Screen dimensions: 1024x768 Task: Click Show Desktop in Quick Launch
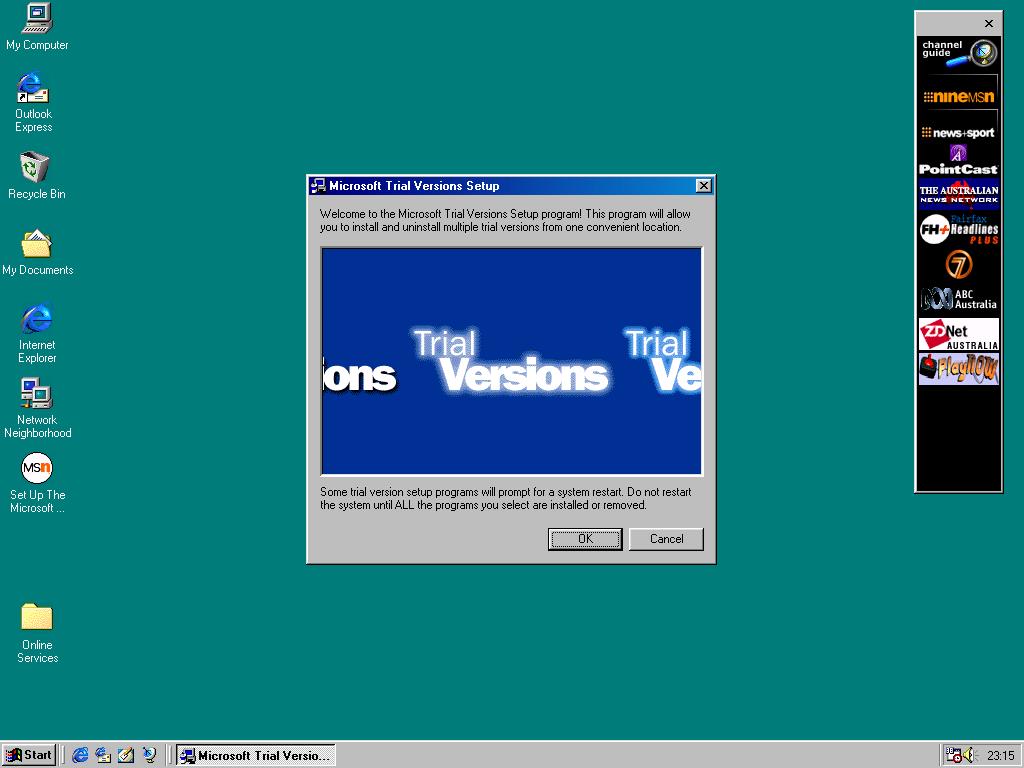point(126,755)
